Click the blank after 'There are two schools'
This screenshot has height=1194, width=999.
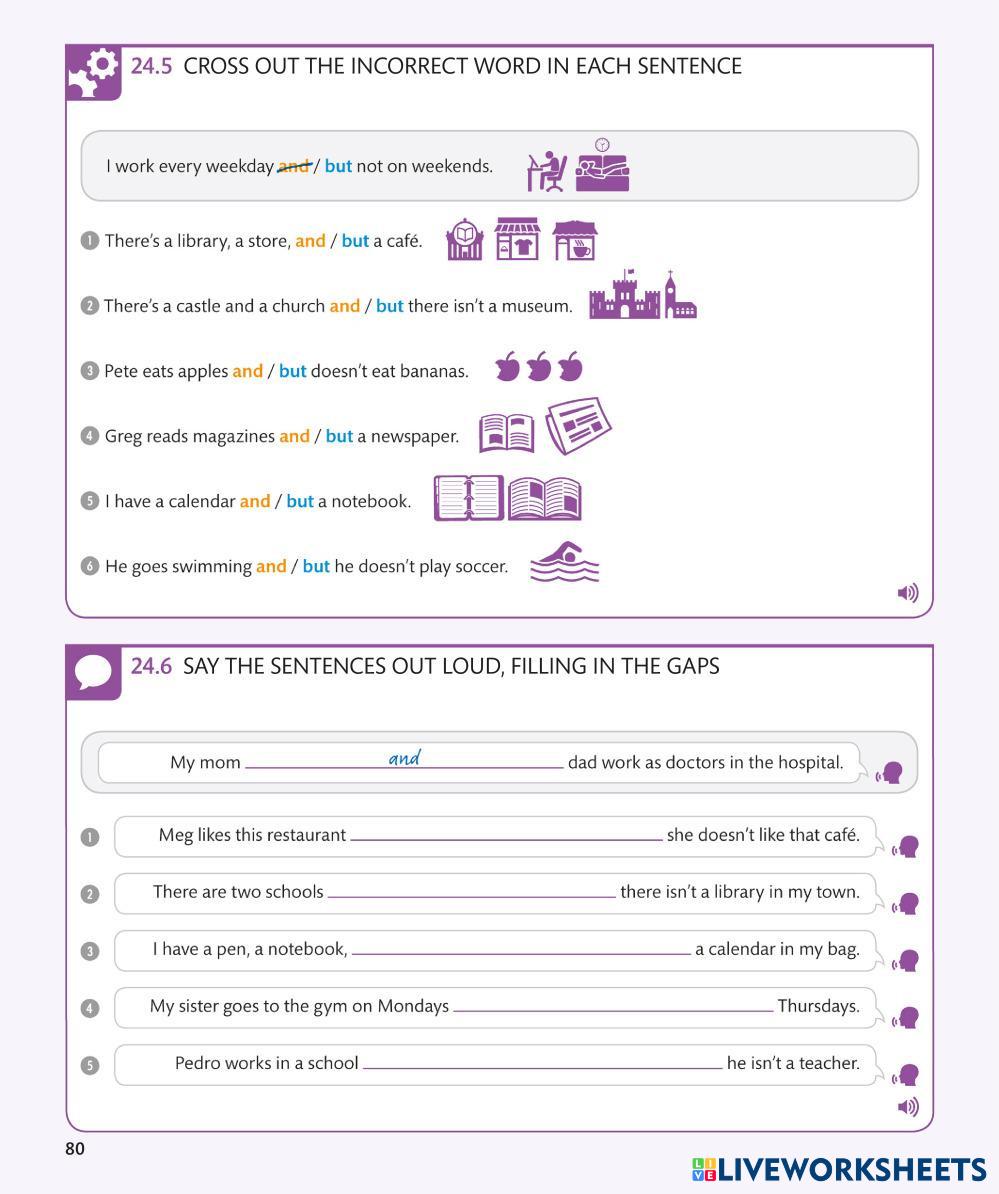[472, 891]
